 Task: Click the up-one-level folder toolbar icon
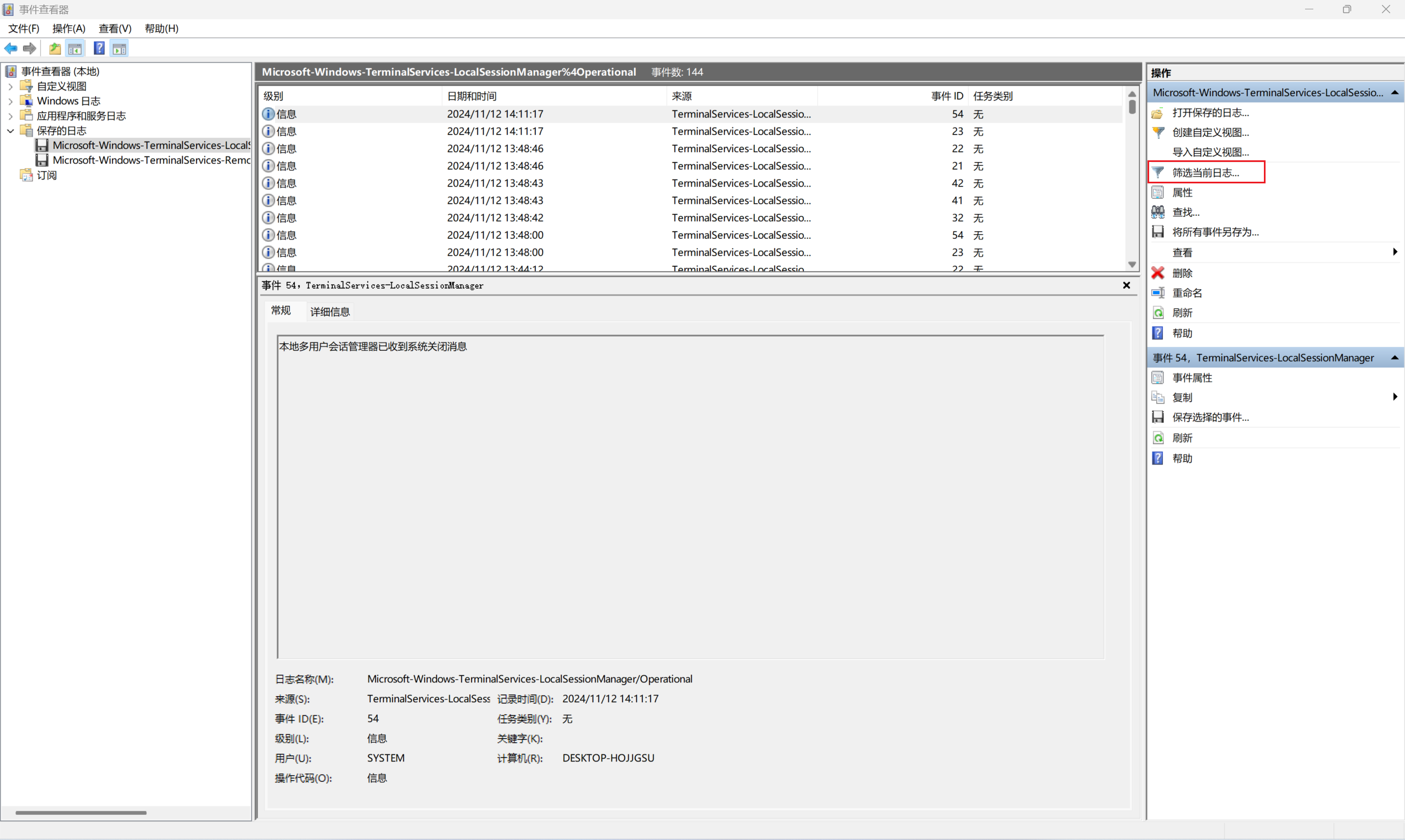55,49
